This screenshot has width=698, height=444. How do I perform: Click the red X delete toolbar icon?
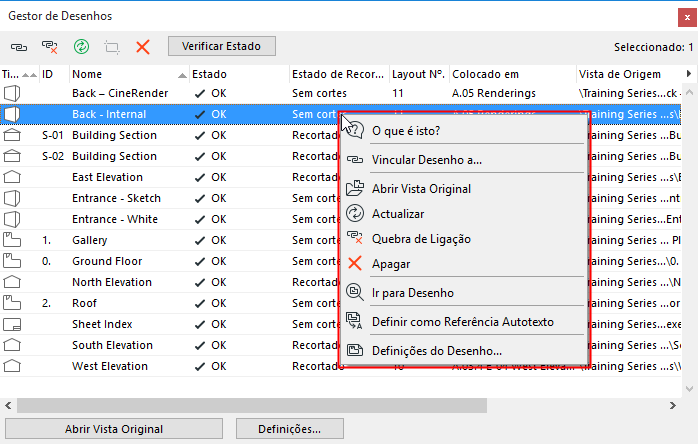tap(143, 46)
